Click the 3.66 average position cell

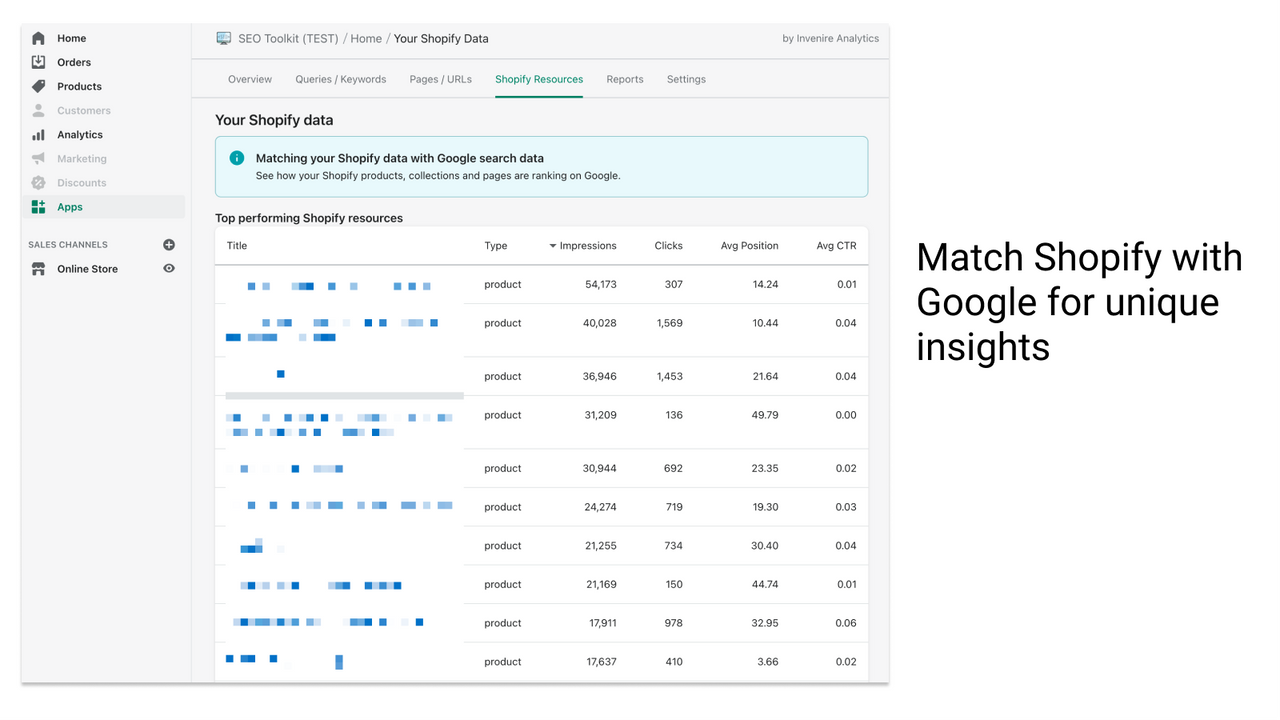(768, 662)
